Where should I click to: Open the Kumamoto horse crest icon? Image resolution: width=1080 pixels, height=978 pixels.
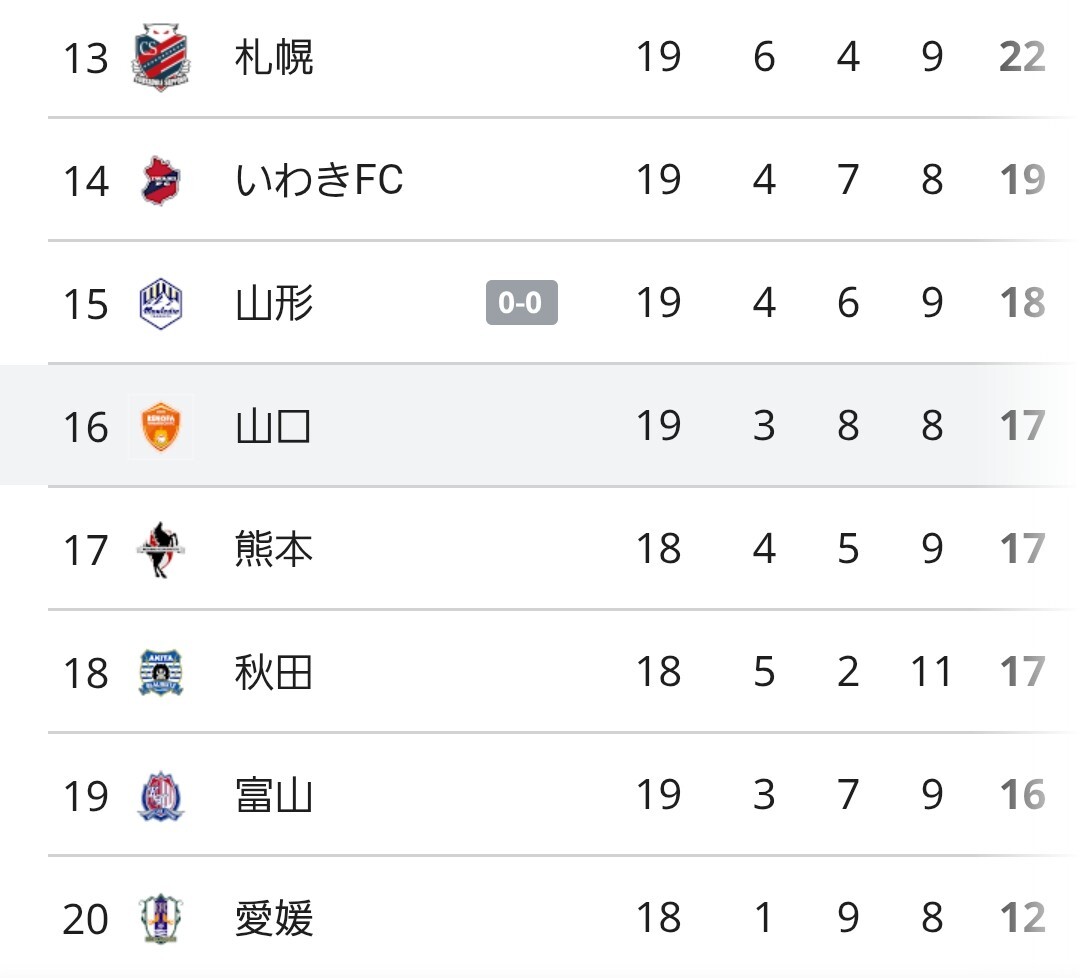click(x=160, y=550)
